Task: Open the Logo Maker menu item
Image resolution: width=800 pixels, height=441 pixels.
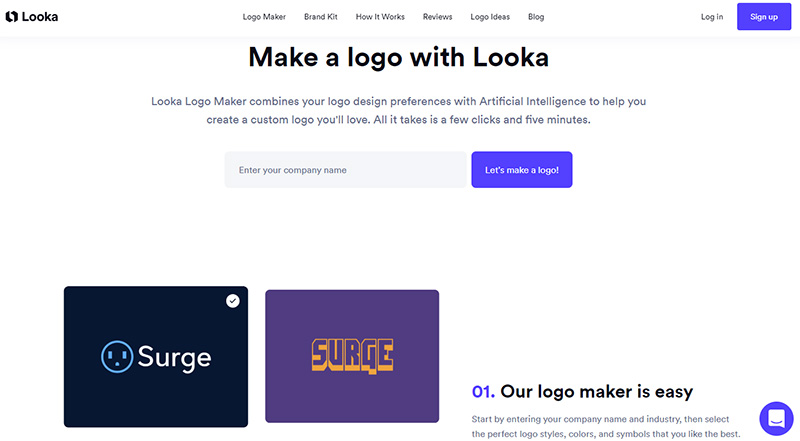Action: point(264,17)
